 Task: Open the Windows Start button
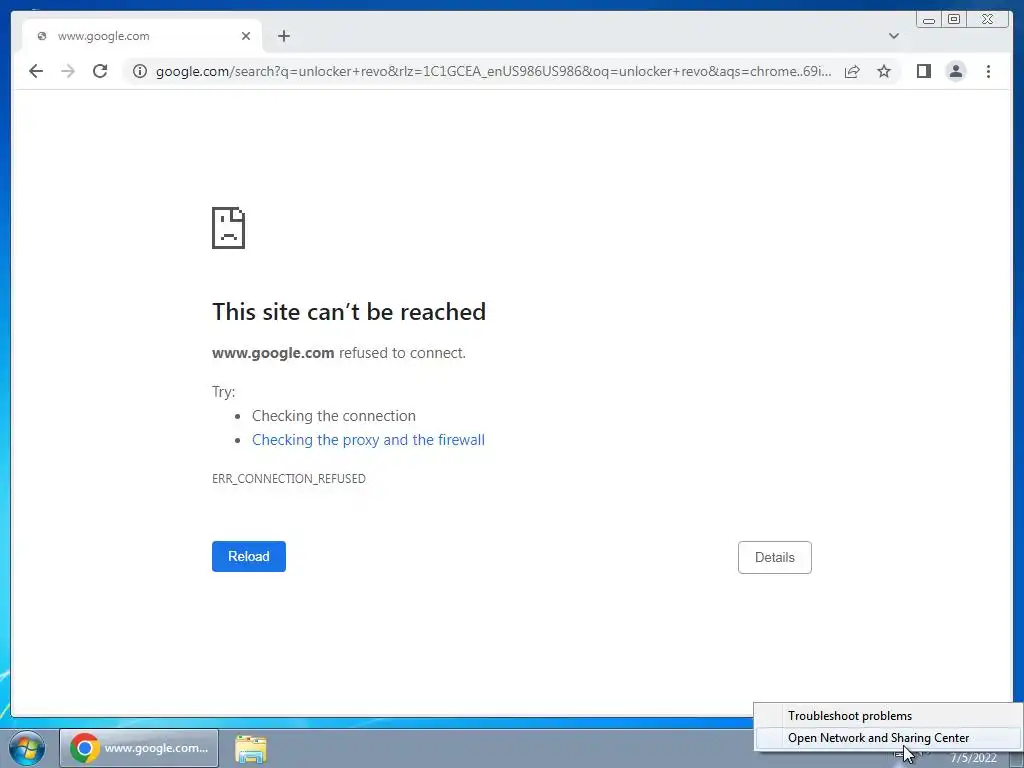(x=27, y=748)
